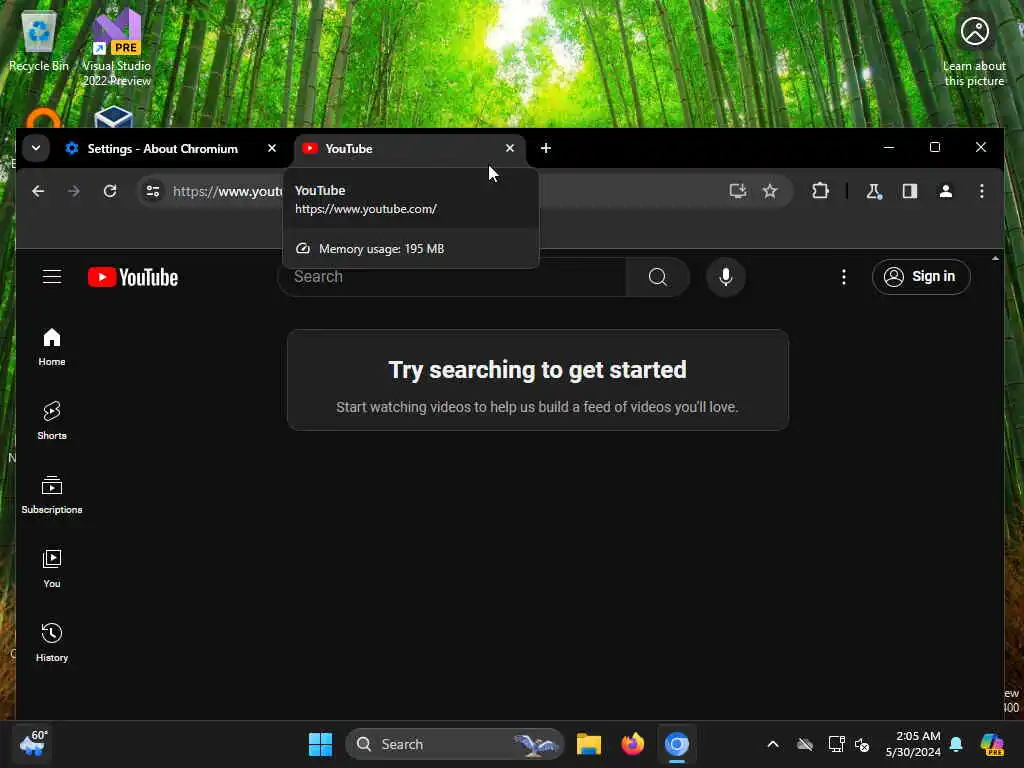Viewport: 1024px width, 768px height.
Task: Open Chrome Labs flask icon
Action: tap(874, 191)
